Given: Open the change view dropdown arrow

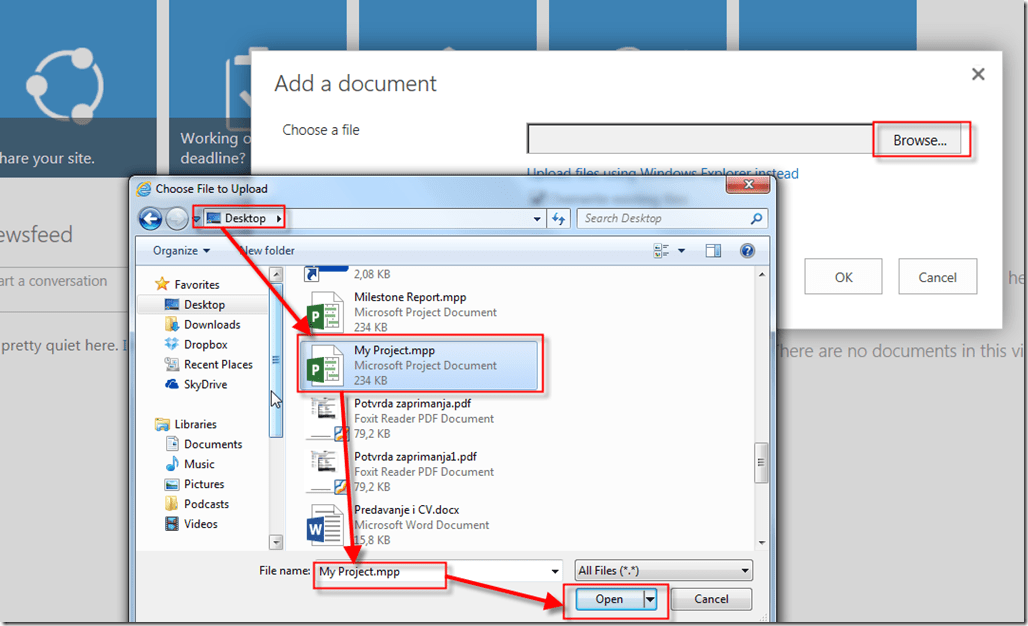Looking at the screenshot, I should [x=682, y=251].
